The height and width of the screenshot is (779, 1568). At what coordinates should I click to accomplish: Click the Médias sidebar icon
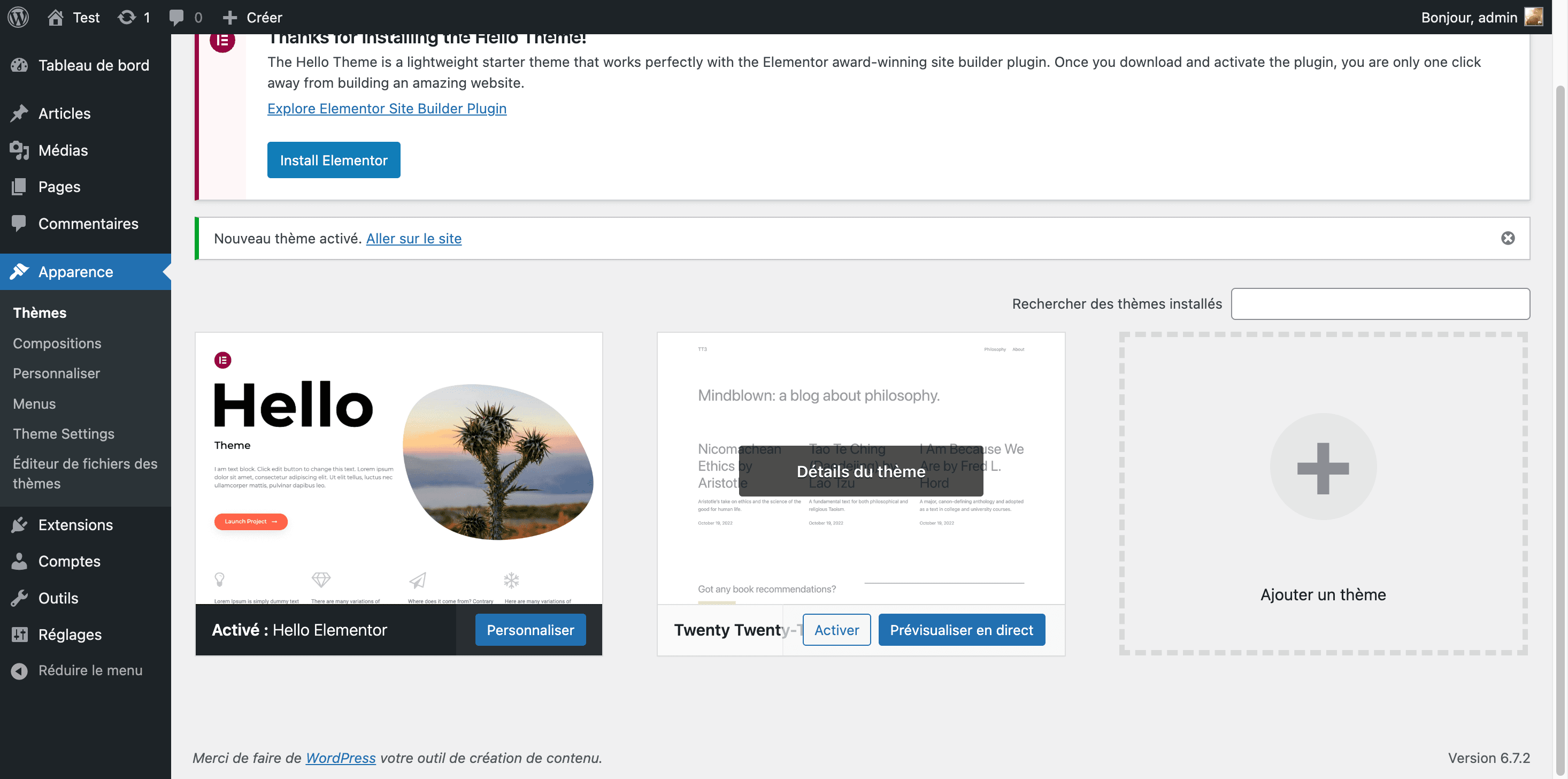19,150
